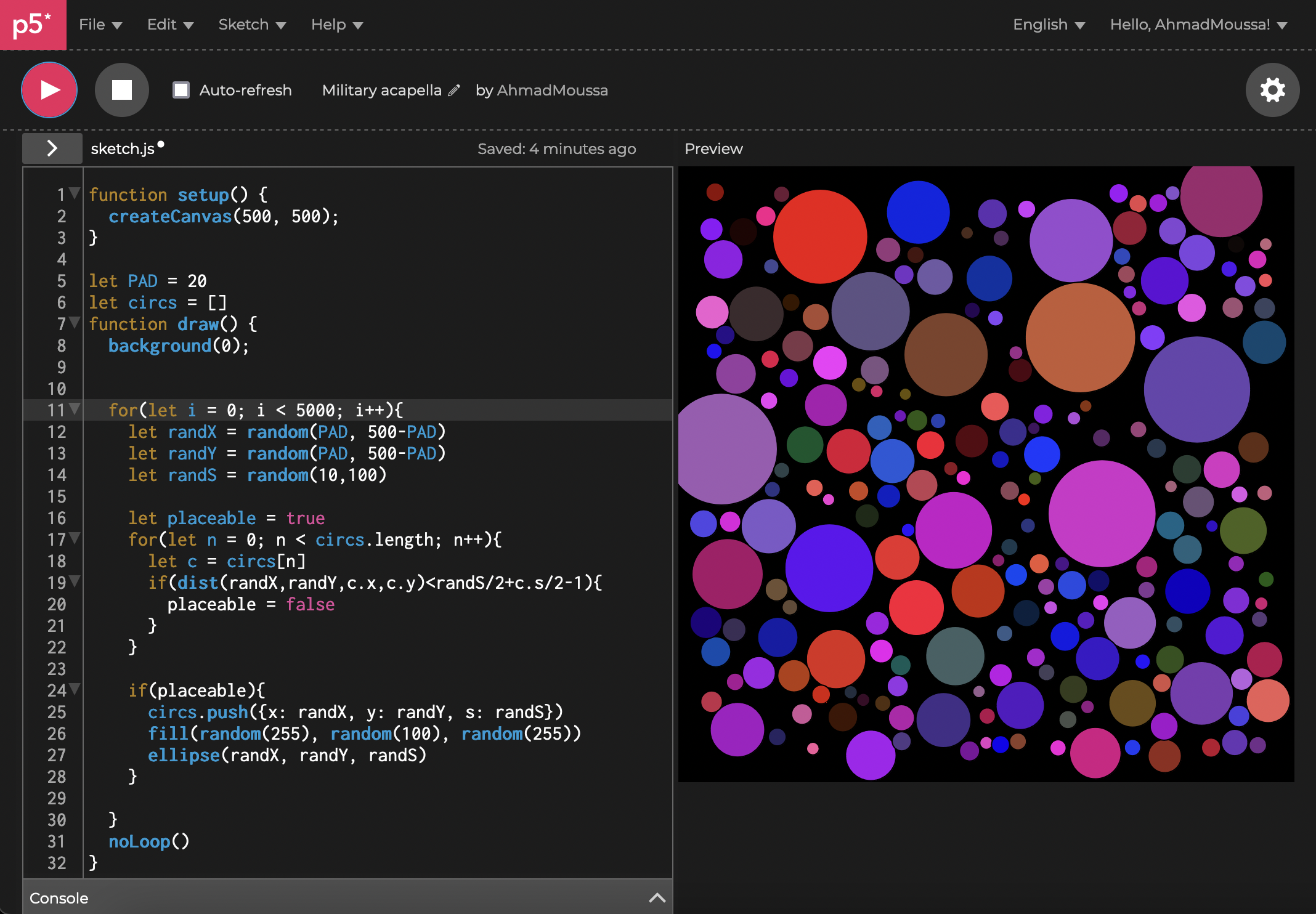Collapse the for loop on line 11
The height and width of the screenshot is (914, 1316).
click(75, 409)
